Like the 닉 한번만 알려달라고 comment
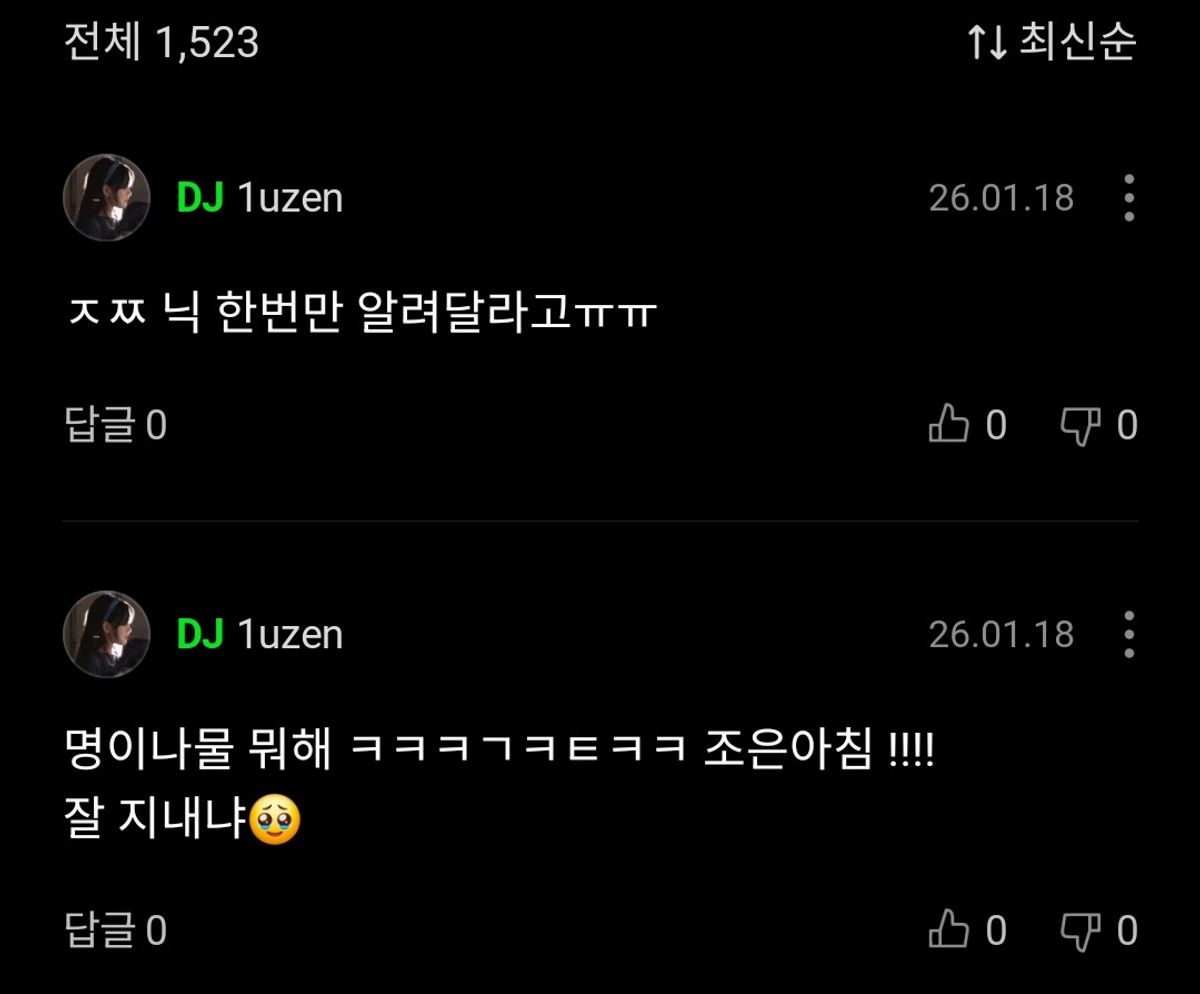 (x=967, y=426)
